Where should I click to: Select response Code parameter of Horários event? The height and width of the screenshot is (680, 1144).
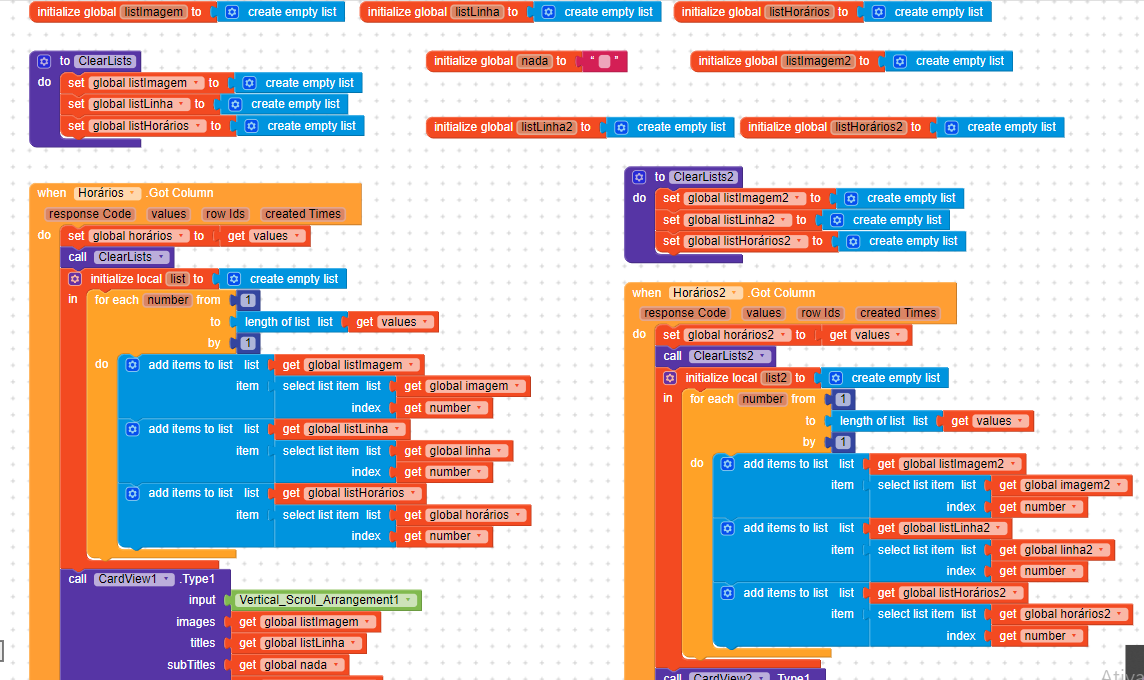[x=90, y=215]
